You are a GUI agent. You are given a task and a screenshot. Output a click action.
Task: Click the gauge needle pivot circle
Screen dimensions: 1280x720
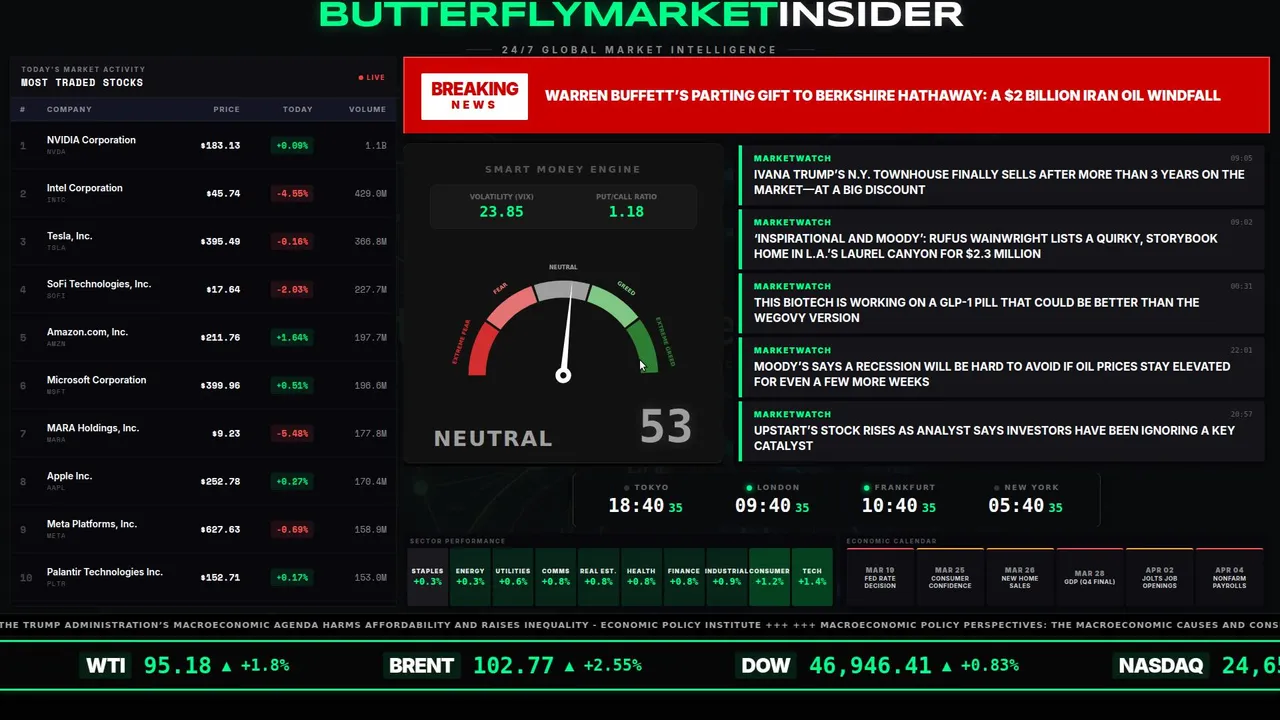coord(563,375)
